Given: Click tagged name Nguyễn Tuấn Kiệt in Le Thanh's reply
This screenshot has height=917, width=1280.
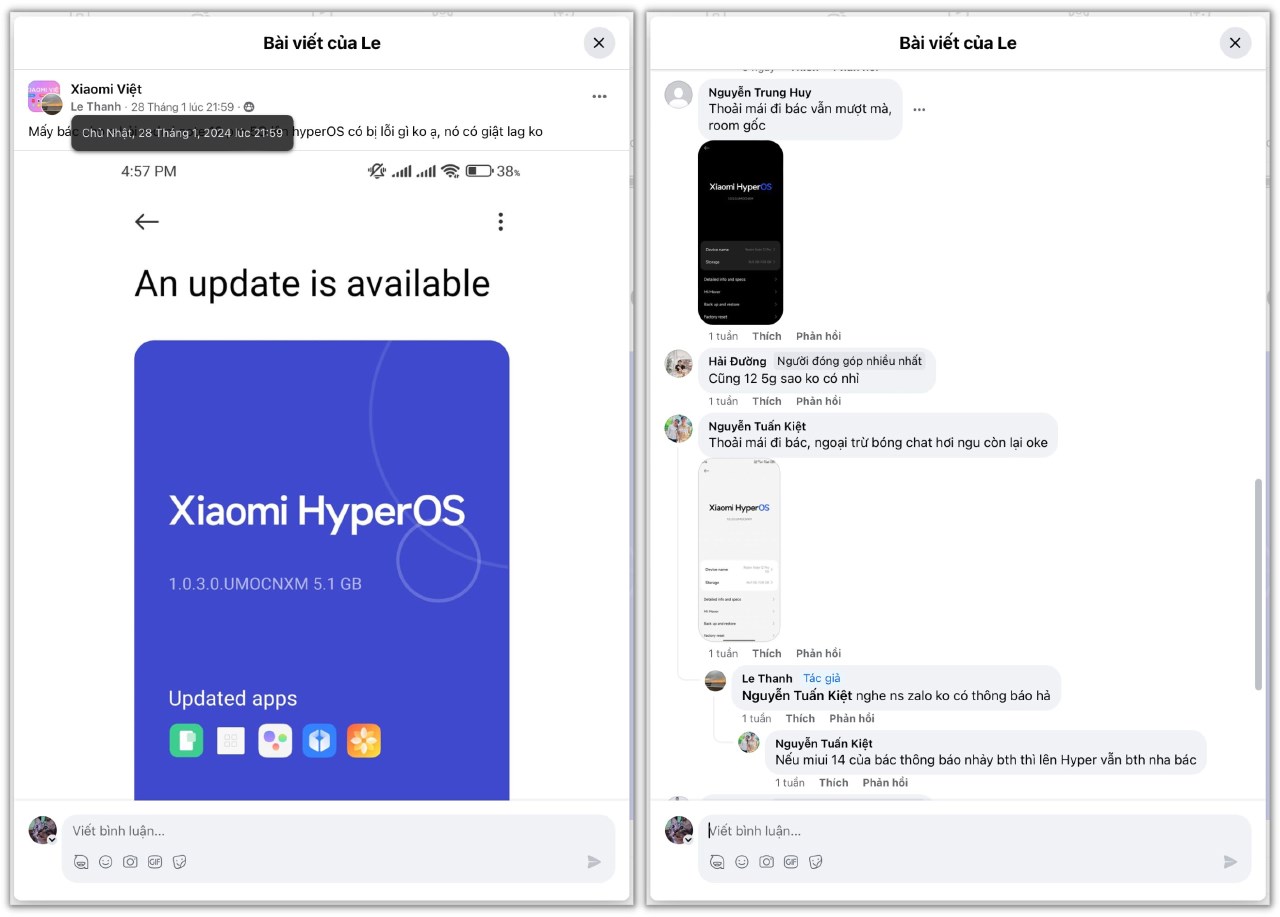Looking at the screenshot, I should click(797, 695).
